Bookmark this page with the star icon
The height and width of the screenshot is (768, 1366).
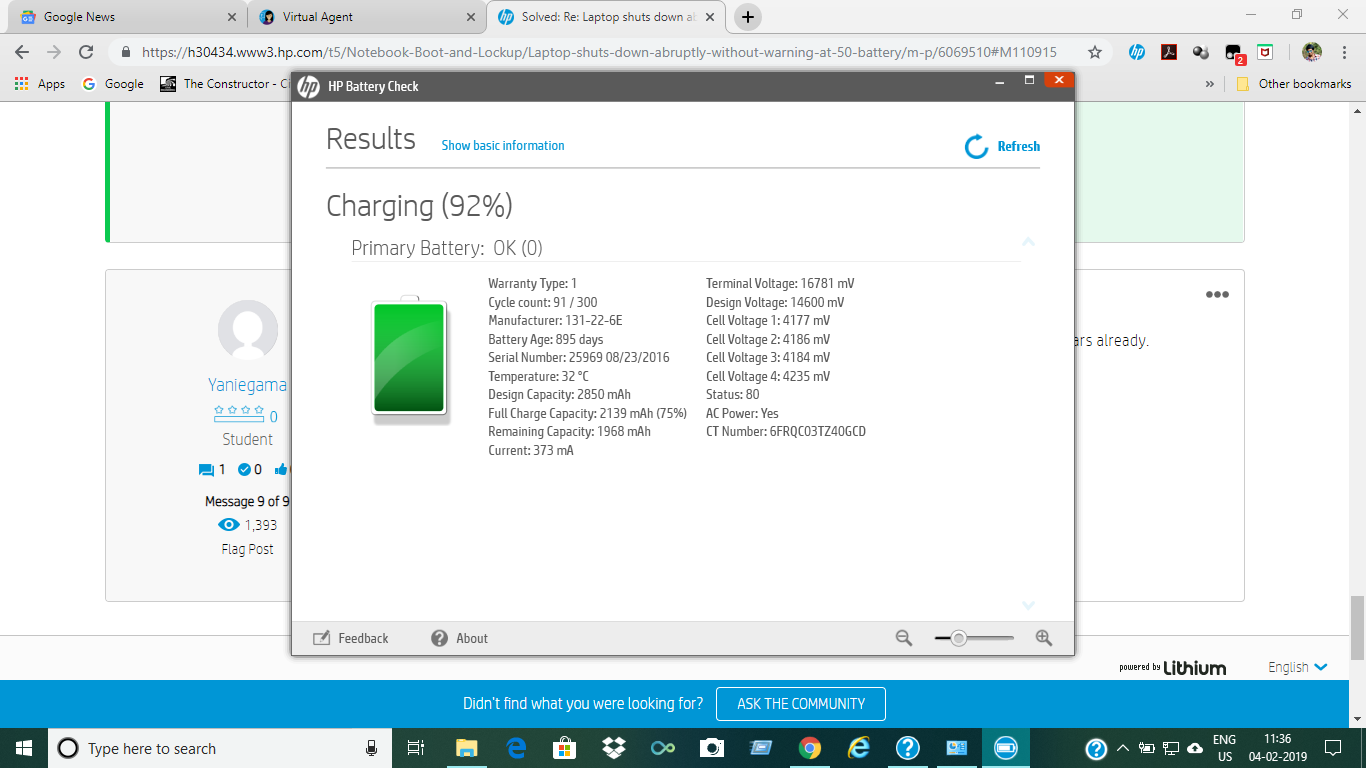[1095, 52]
